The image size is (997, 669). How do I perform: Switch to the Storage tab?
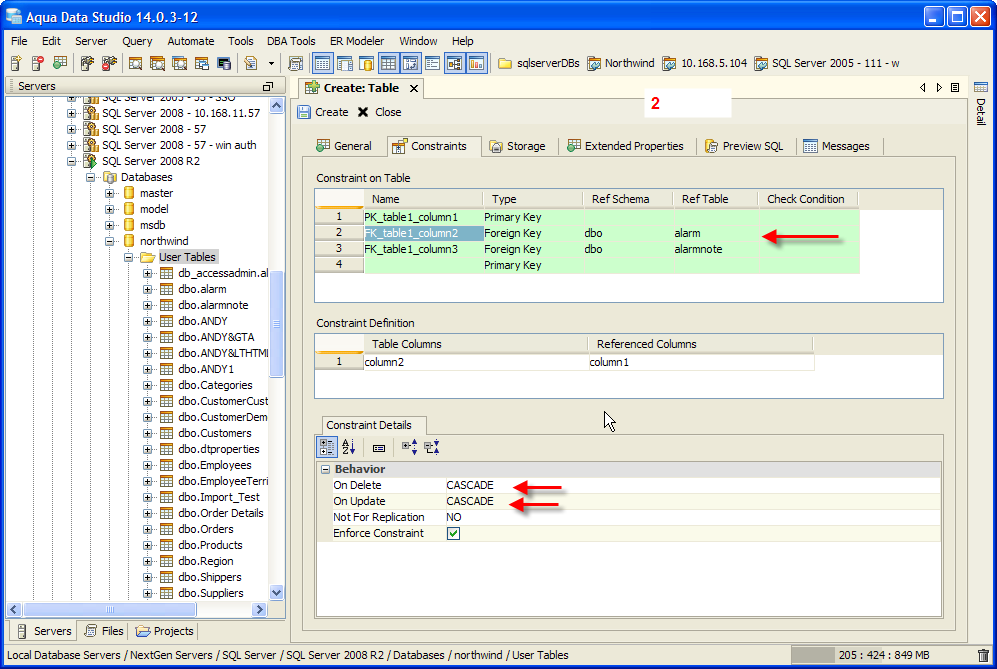coord(518,146)
